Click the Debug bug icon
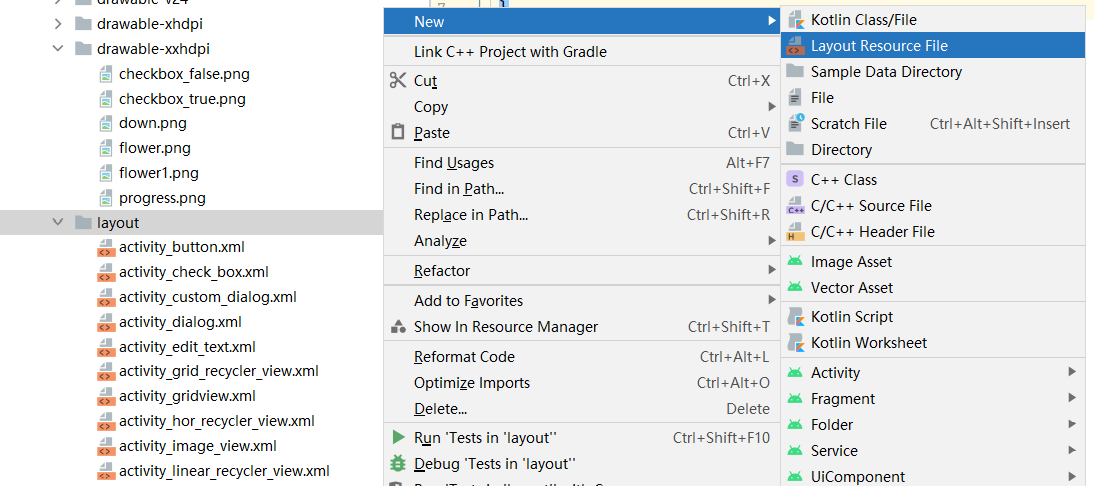Image resolution: width=1094 pixels, height=486 pixels. point(398,464)
